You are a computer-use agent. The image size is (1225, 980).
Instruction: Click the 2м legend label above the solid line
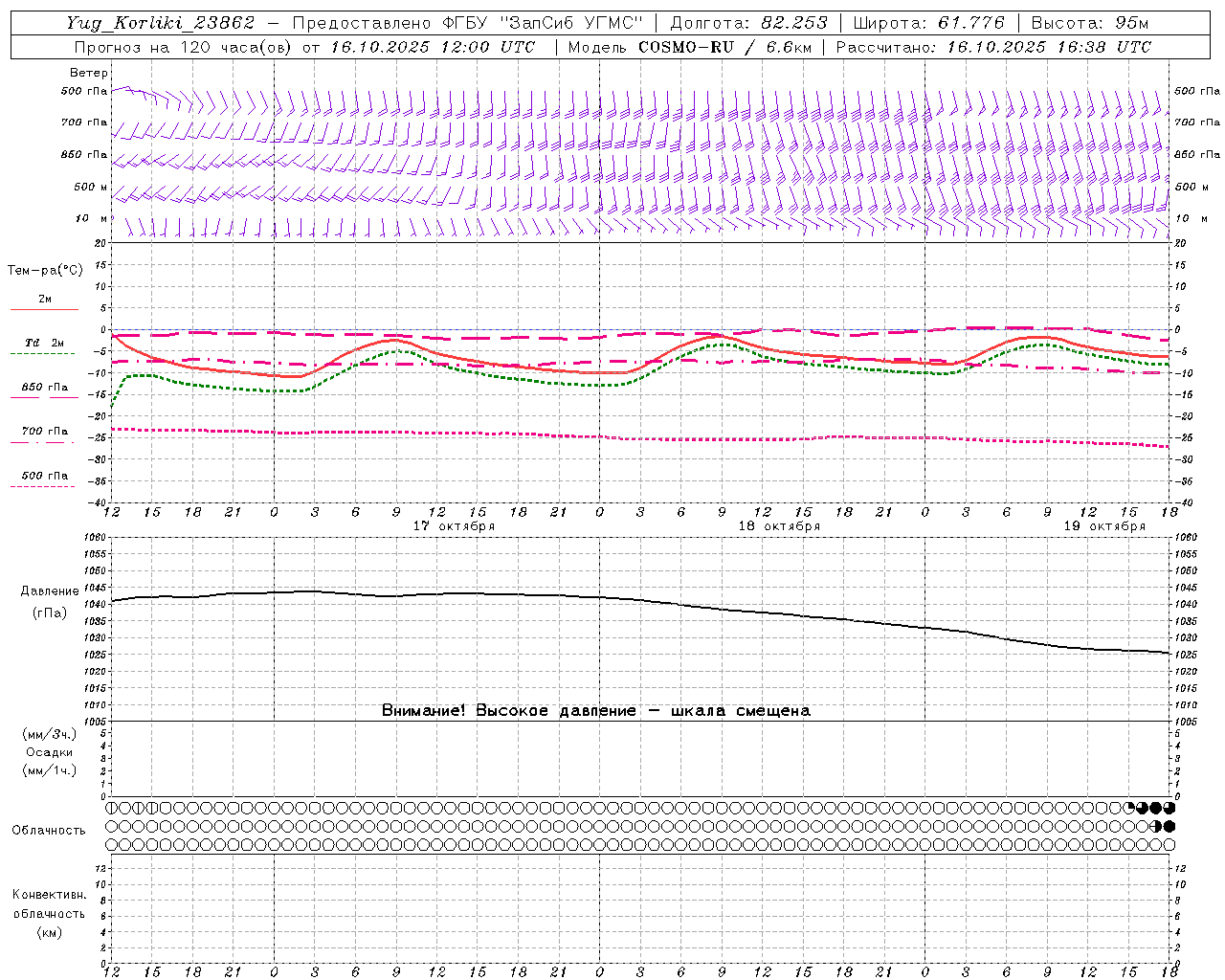45,300
